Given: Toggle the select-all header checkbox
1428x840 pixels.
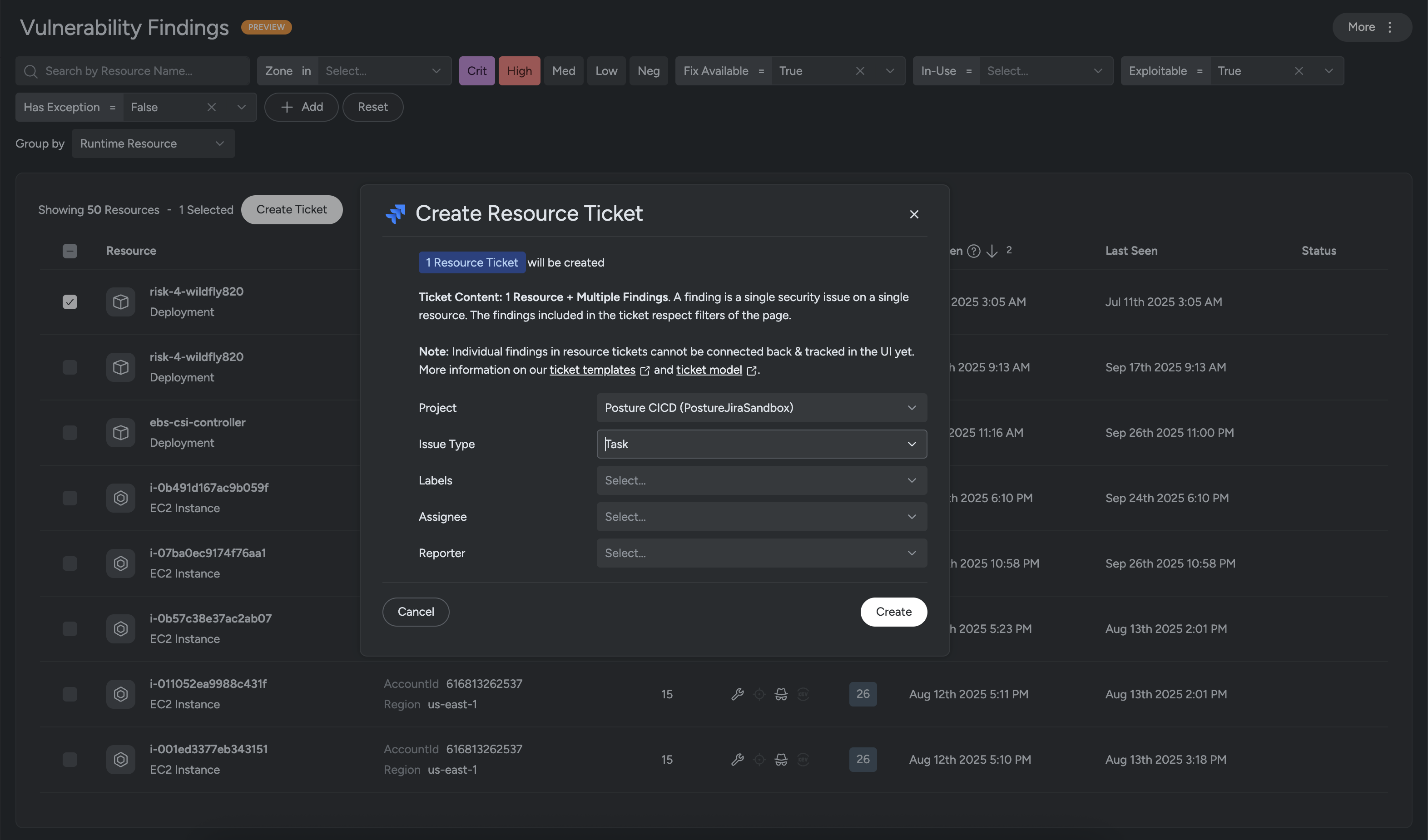Looking at the screenshot, I should [69, 251].
